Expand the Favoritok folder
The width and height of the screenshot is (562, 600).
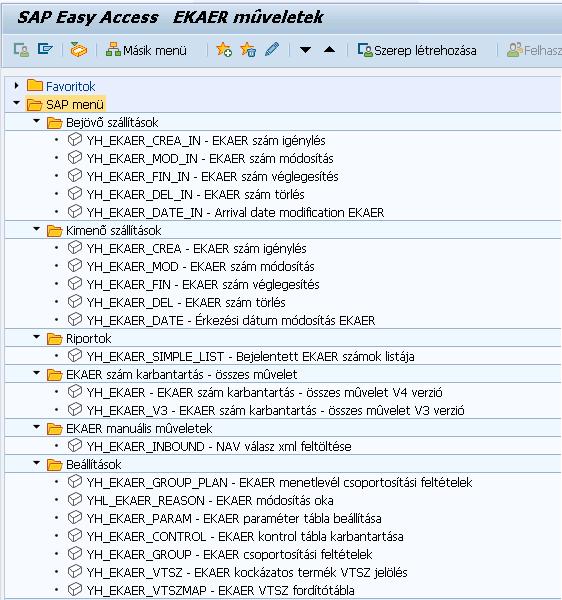pos(16,85)
